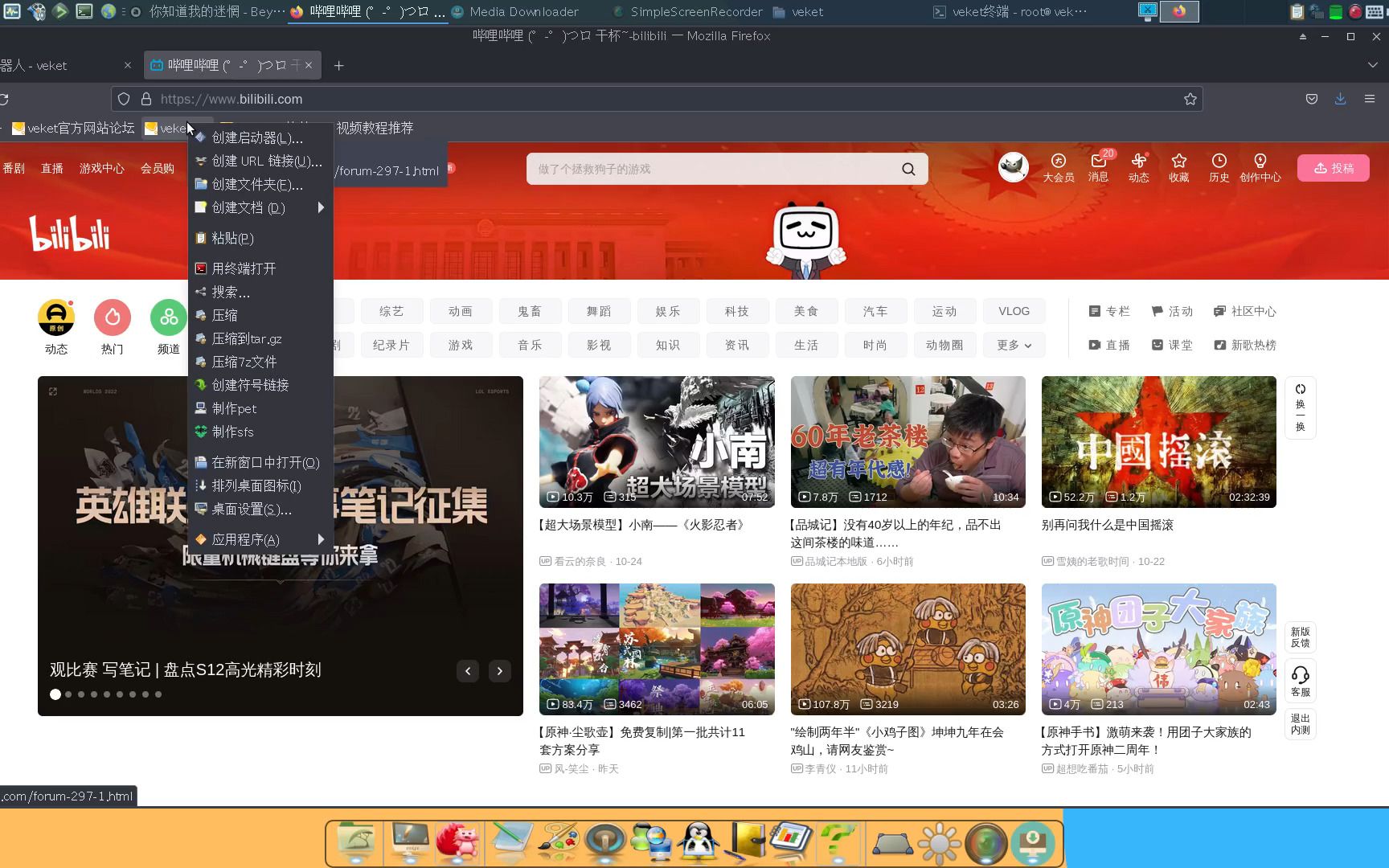Click the user avatar in bilibili header
Image resolution: width=1389 pixels, height=868 pixels.
point(1014,167)
